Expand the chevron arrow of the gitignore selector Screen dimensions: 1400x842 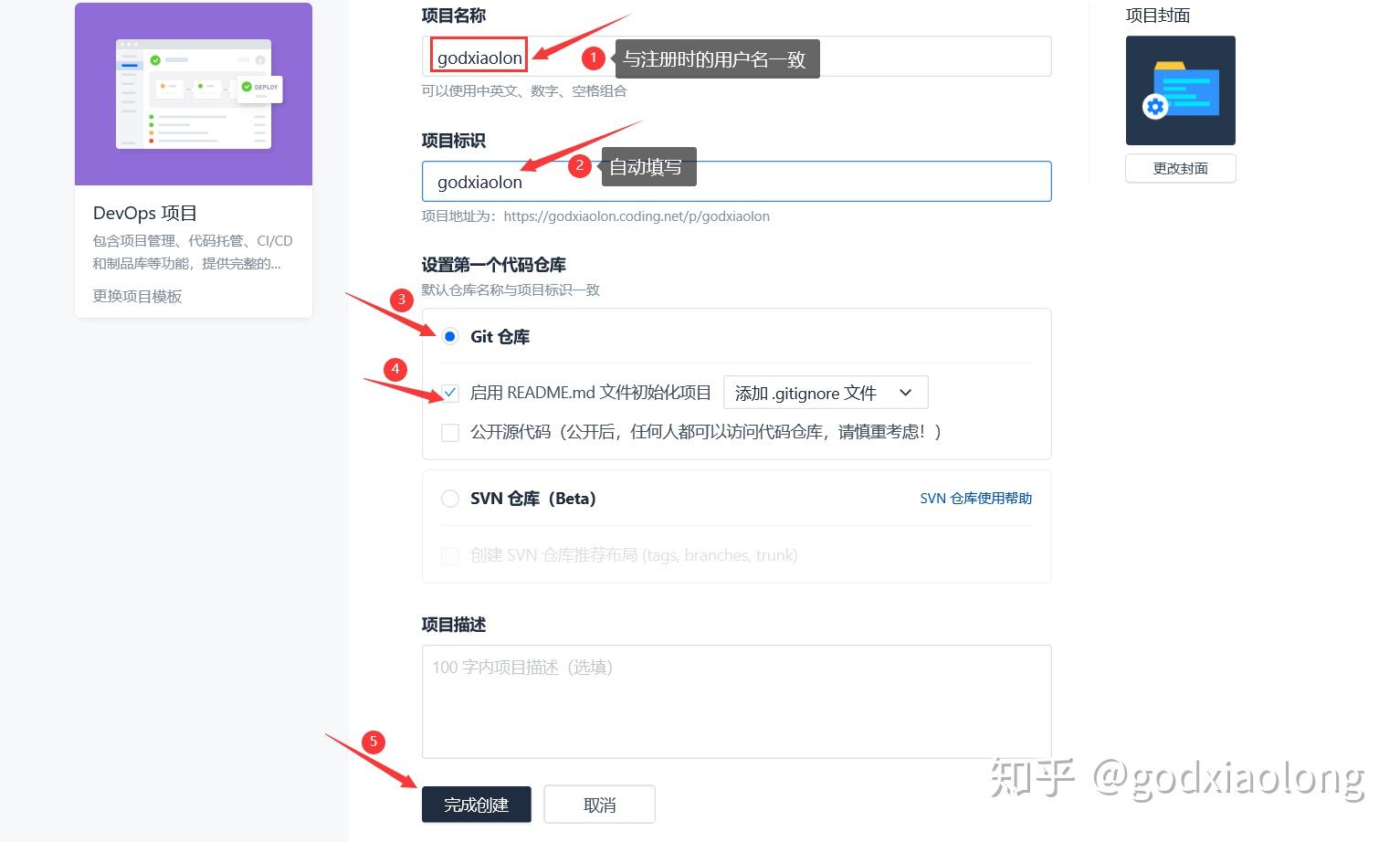[x=906, y=393]
